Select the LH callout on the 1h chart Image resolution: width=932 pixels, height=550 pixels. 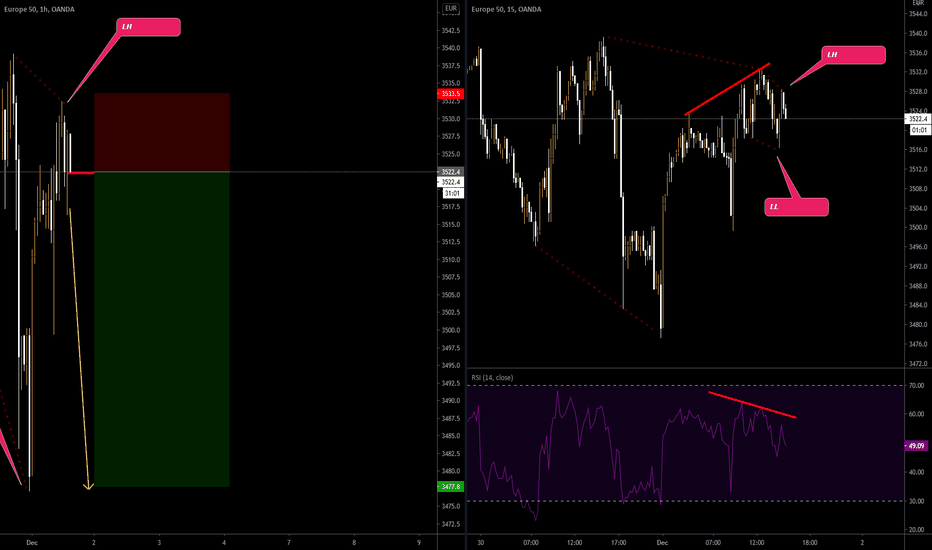point(150,27)
